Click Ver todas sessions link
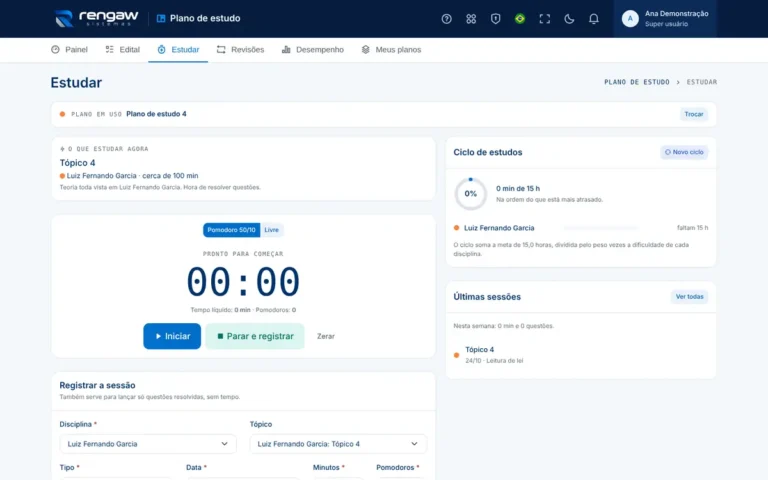 [689, 297]
